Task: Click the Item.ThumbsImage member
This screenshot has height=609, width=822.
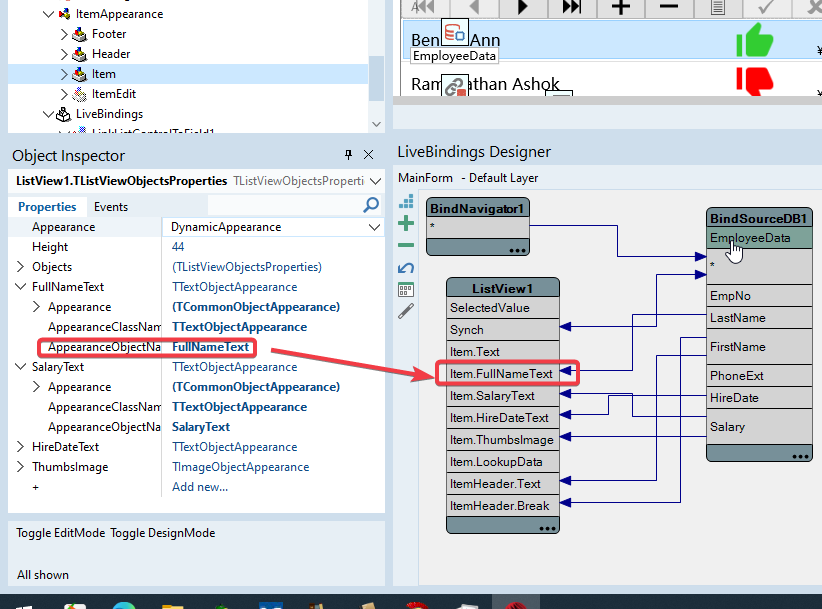Action: click(x=503, y=440)
